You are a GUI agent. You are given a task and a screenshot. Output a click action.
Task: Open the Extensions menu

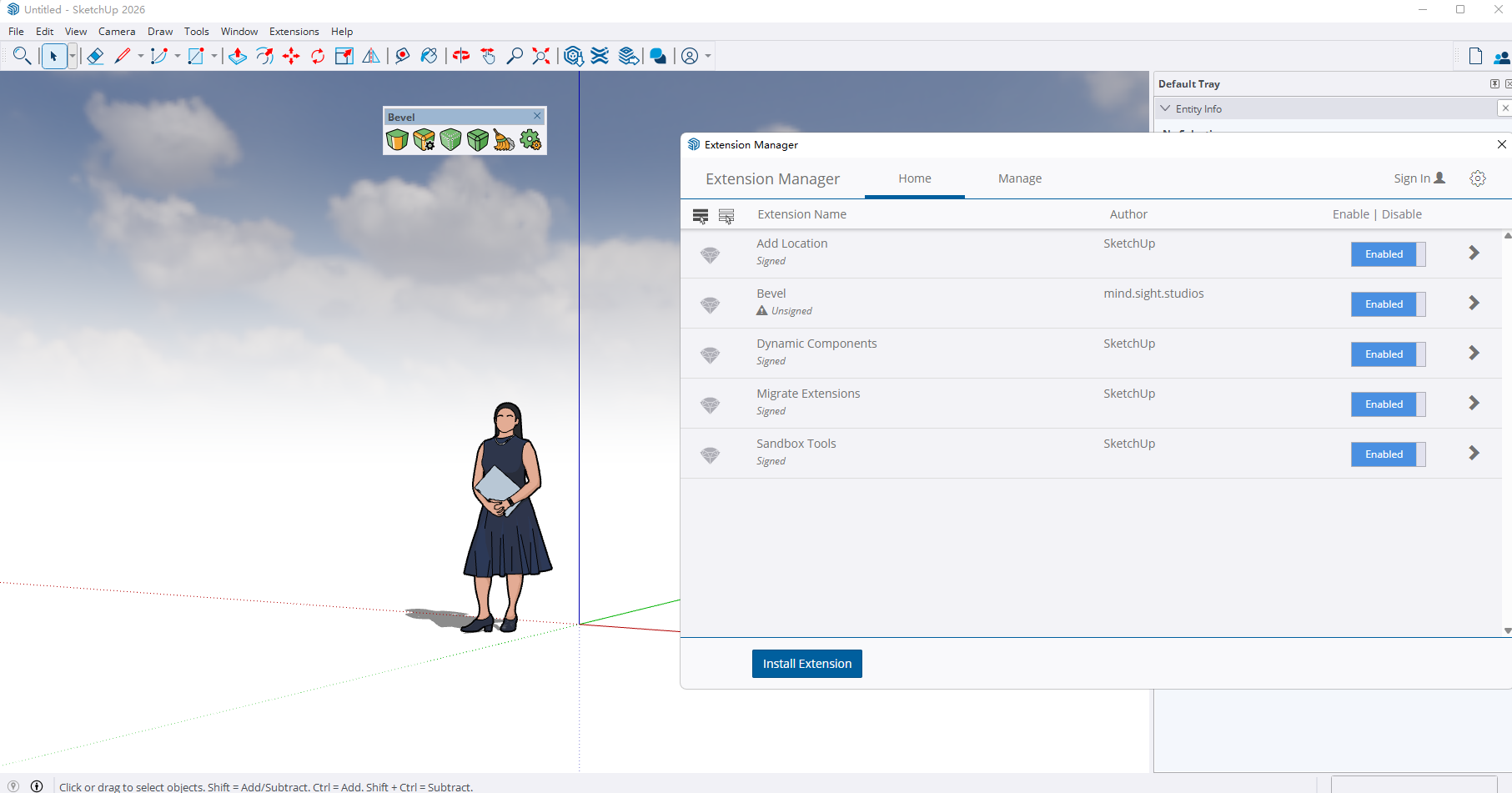(294, 32)
